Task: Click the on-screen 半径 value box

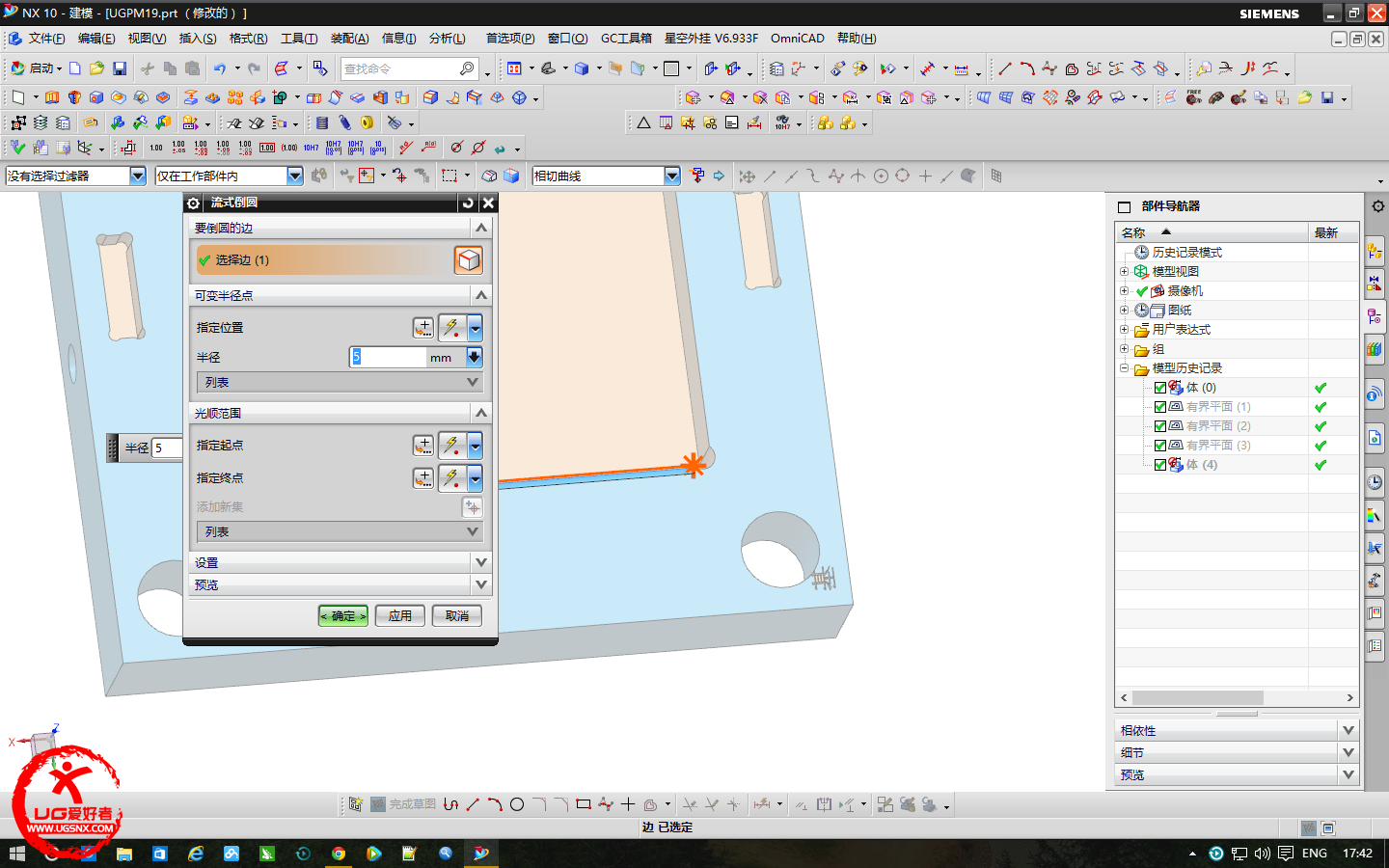Action: pyautogui.click(x=167, y=448)
